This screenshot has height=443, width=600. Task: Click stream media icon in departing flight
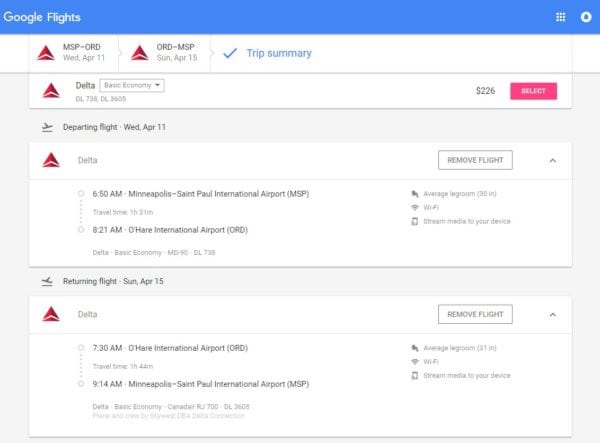point(415,222)
